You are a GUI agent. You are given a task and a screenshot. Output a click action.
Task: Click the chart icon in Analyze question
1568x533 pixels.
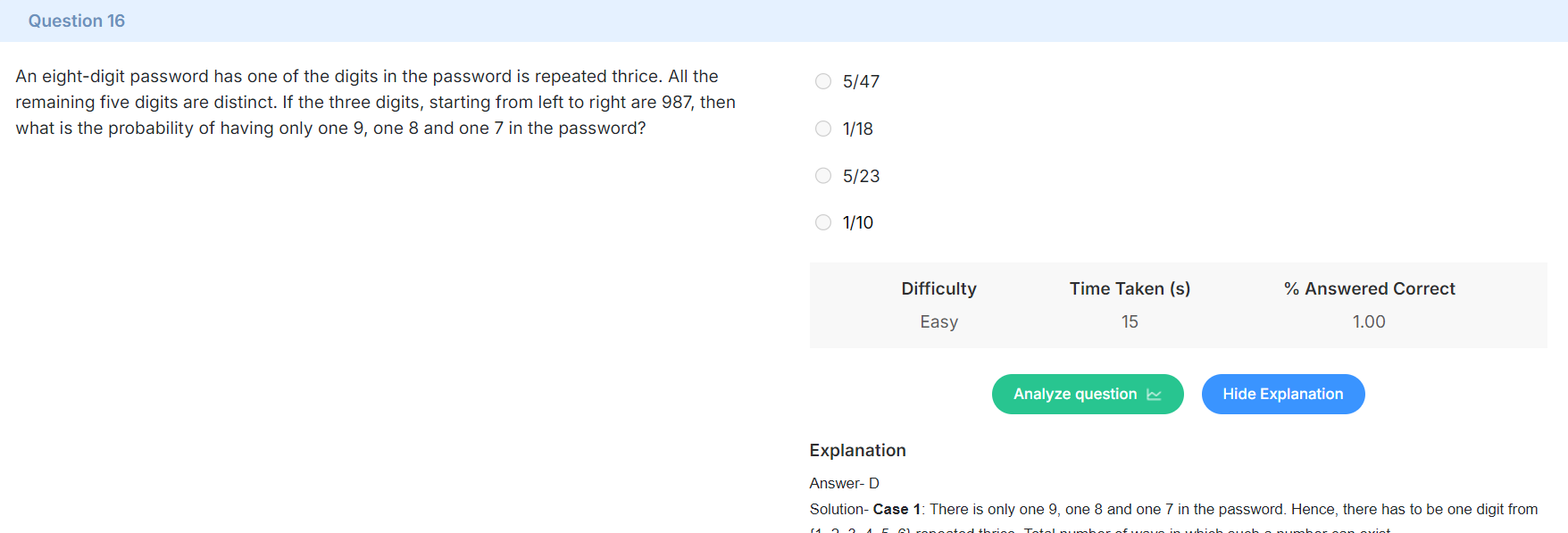coord(1154,395)
